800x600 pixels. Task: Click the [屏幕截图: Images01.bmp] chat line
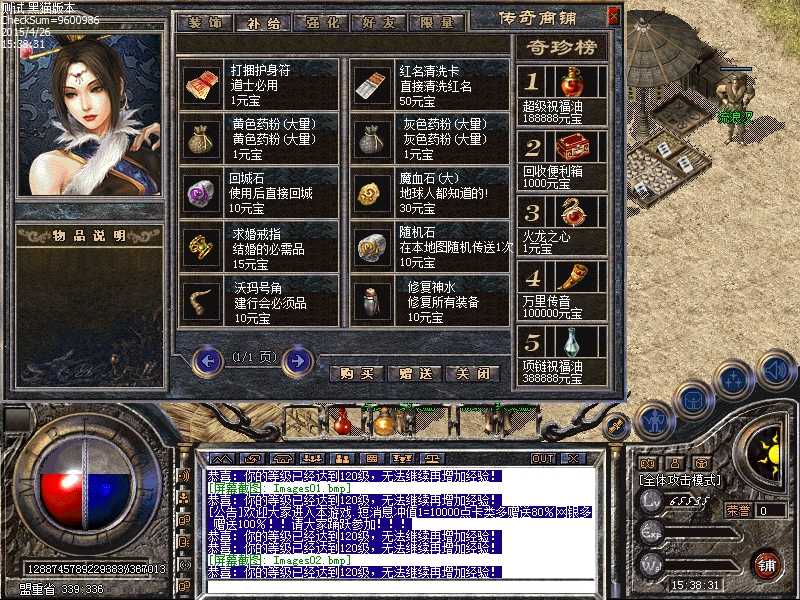(x=279, y=488)
